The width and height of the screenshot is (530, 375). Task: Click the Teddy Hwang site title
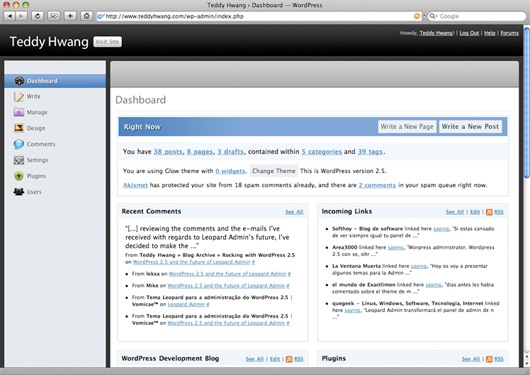pyautogui.click(x=49, y=42)
